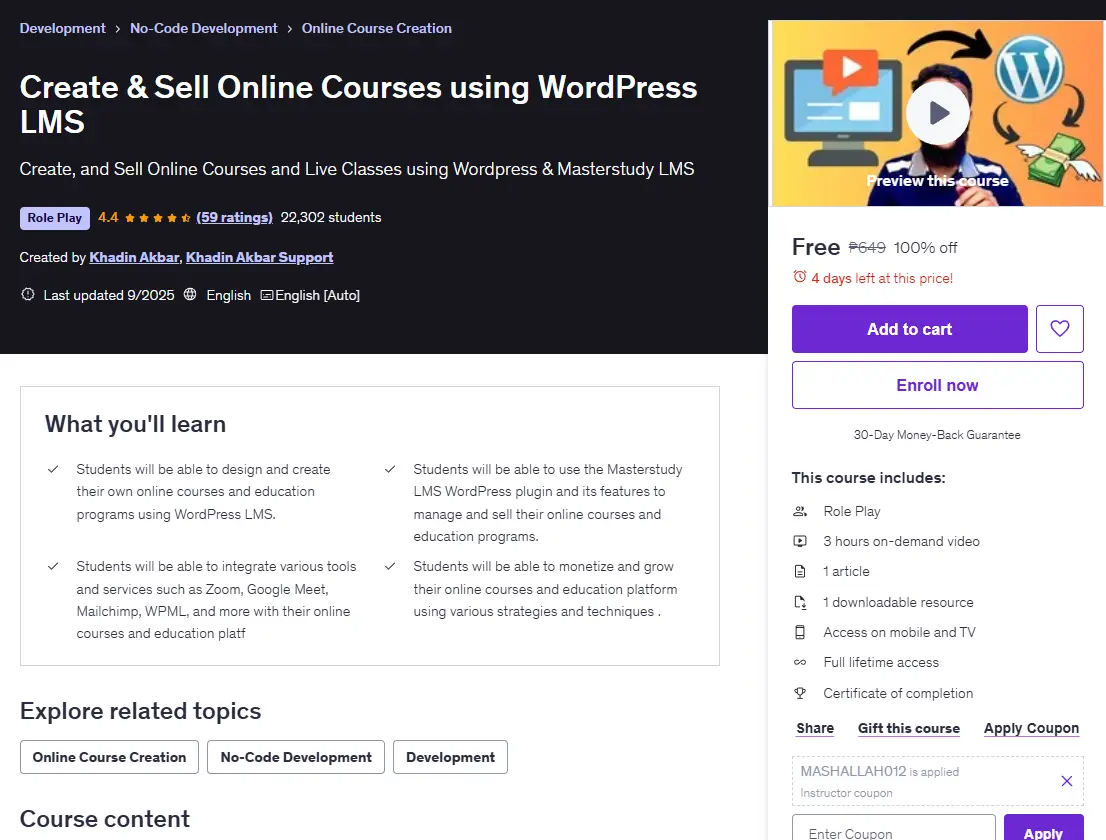This screenshot has height=840, width=1106.
Task: Click the 'Free' price label
Action: tap(816, 247)
